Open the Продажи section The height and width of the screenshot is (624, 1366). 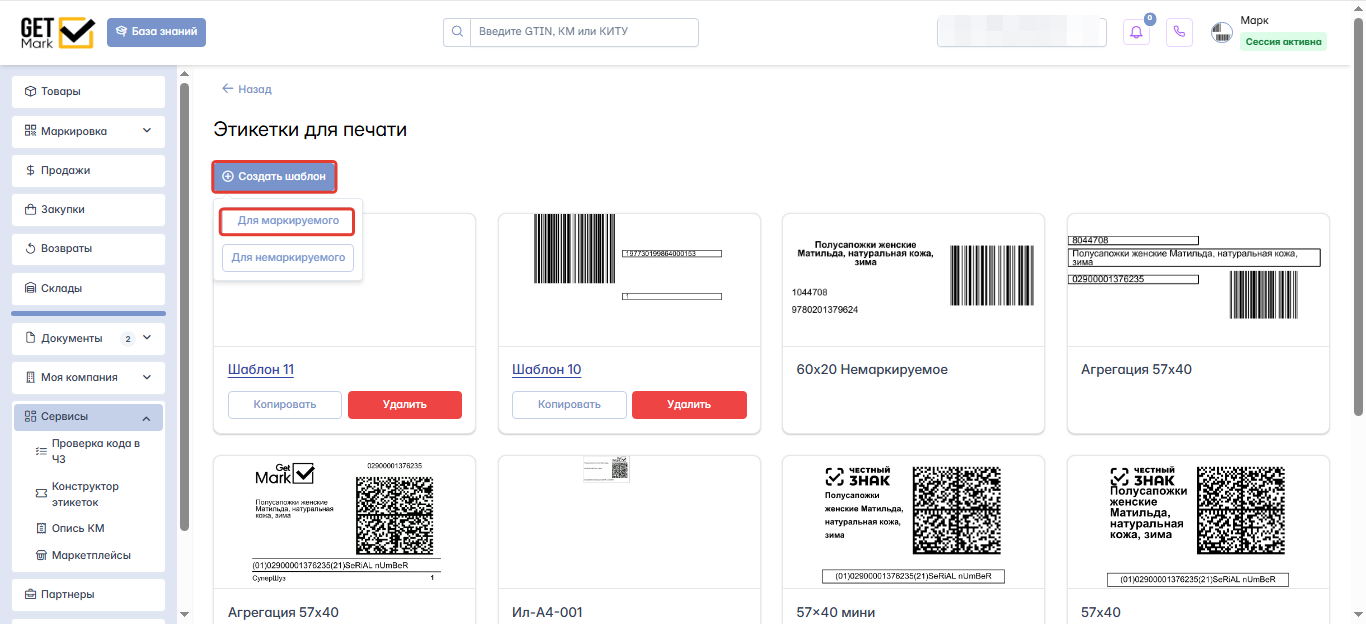point(89,170)
